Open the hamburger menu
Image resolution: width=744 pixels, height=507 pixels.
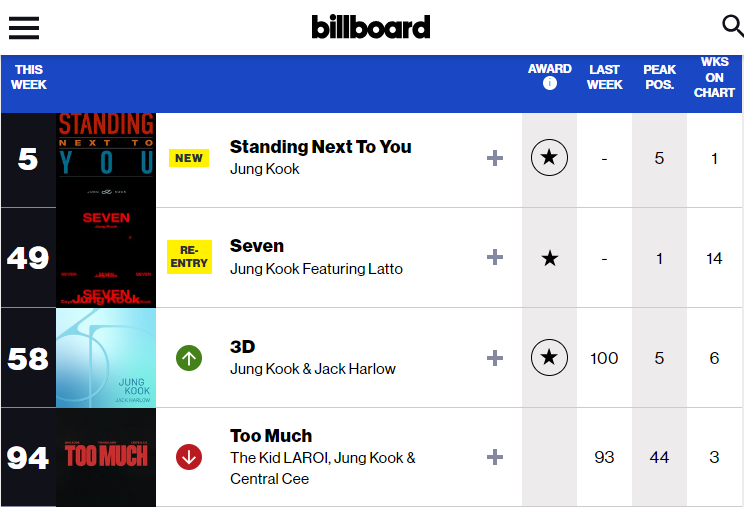pyautogui.click(x=24, y=27)
